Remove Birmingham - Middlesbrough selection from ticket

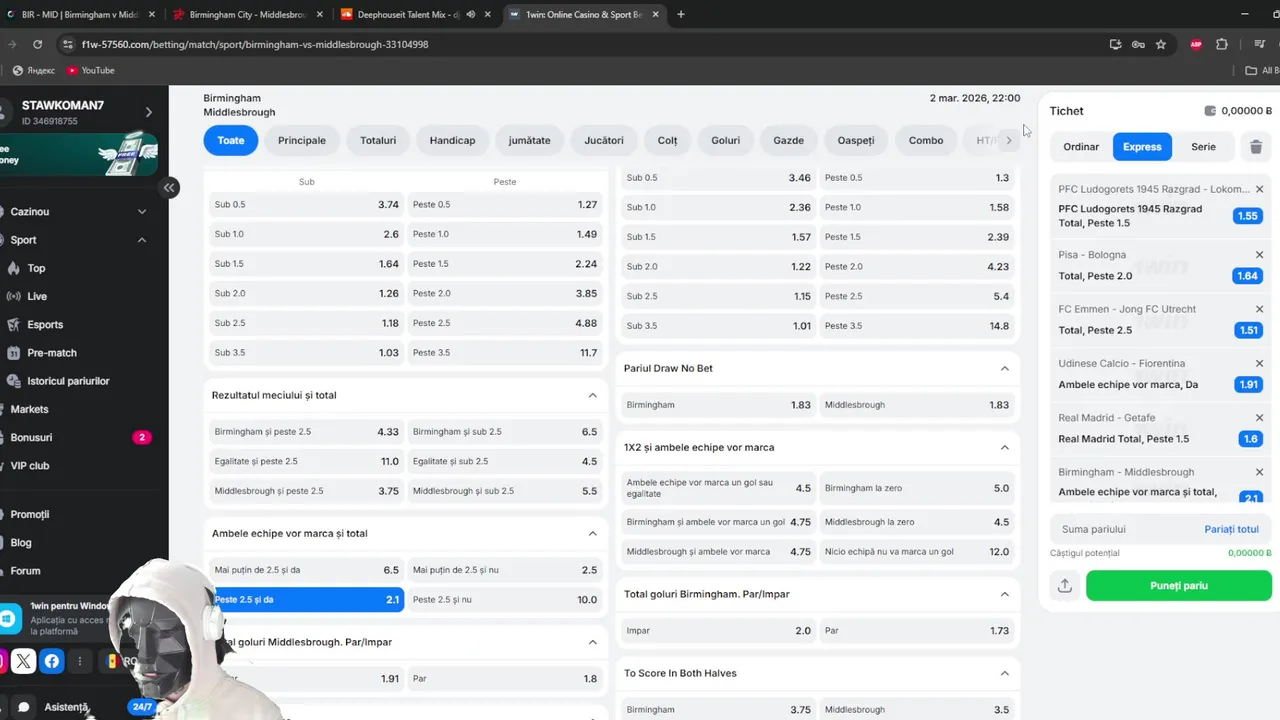1259,472
